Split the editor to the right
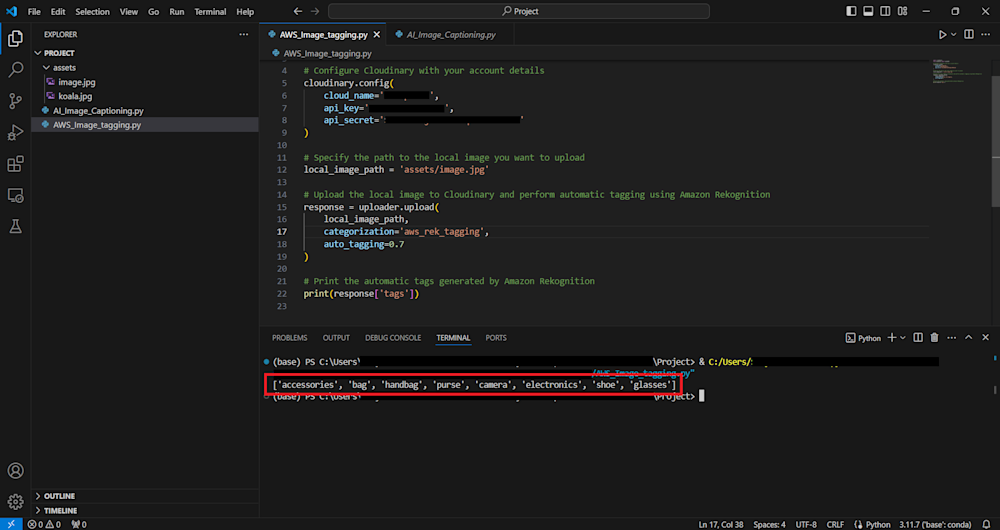 coord(969,34)
